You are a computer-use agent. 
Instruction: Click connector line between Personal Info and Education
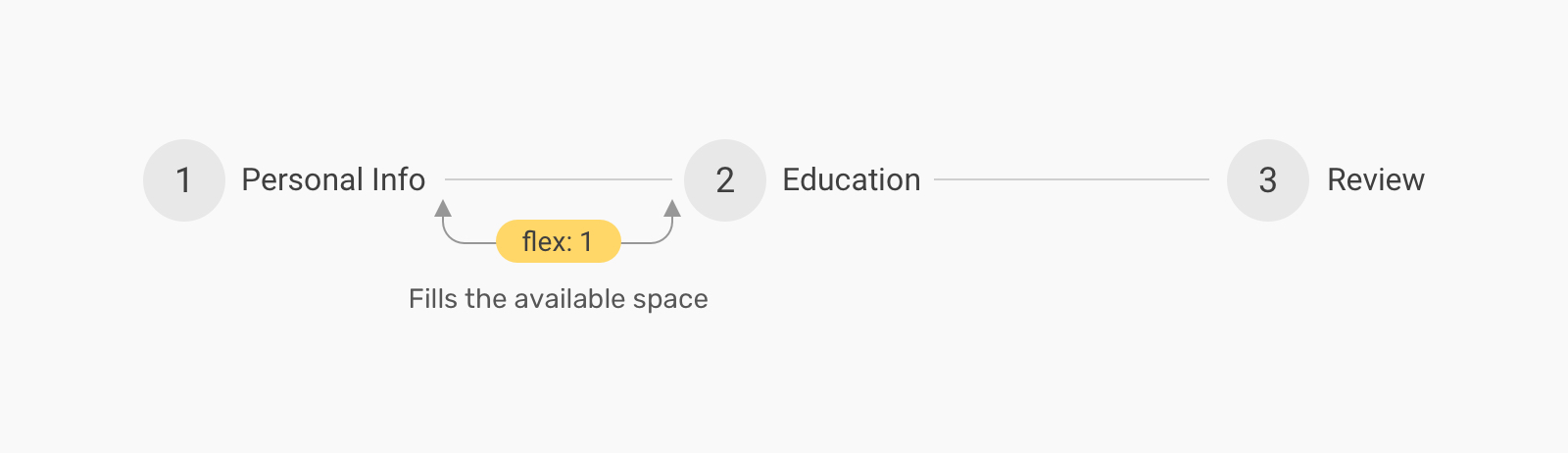(559, 179)
